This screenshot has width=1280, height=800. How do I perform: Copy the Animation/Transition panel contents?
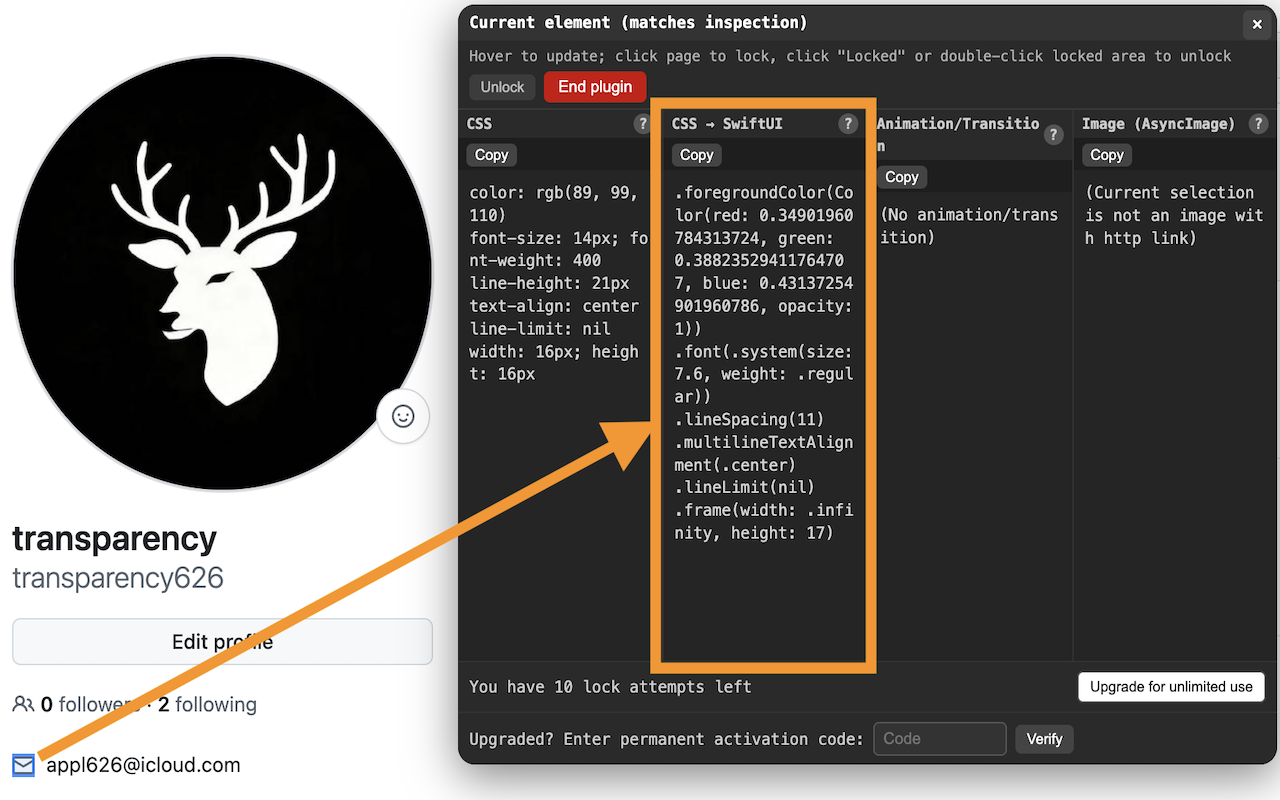[x=901, y=177]
